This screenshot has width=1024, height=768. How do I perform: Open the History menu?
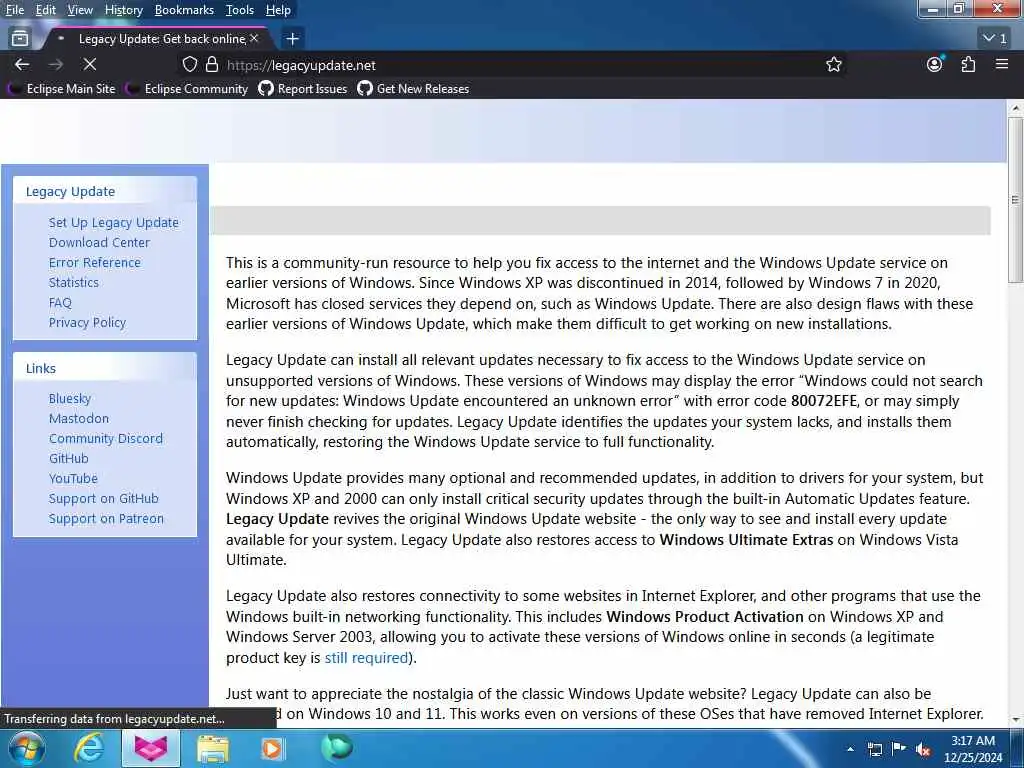click(123, 10)
